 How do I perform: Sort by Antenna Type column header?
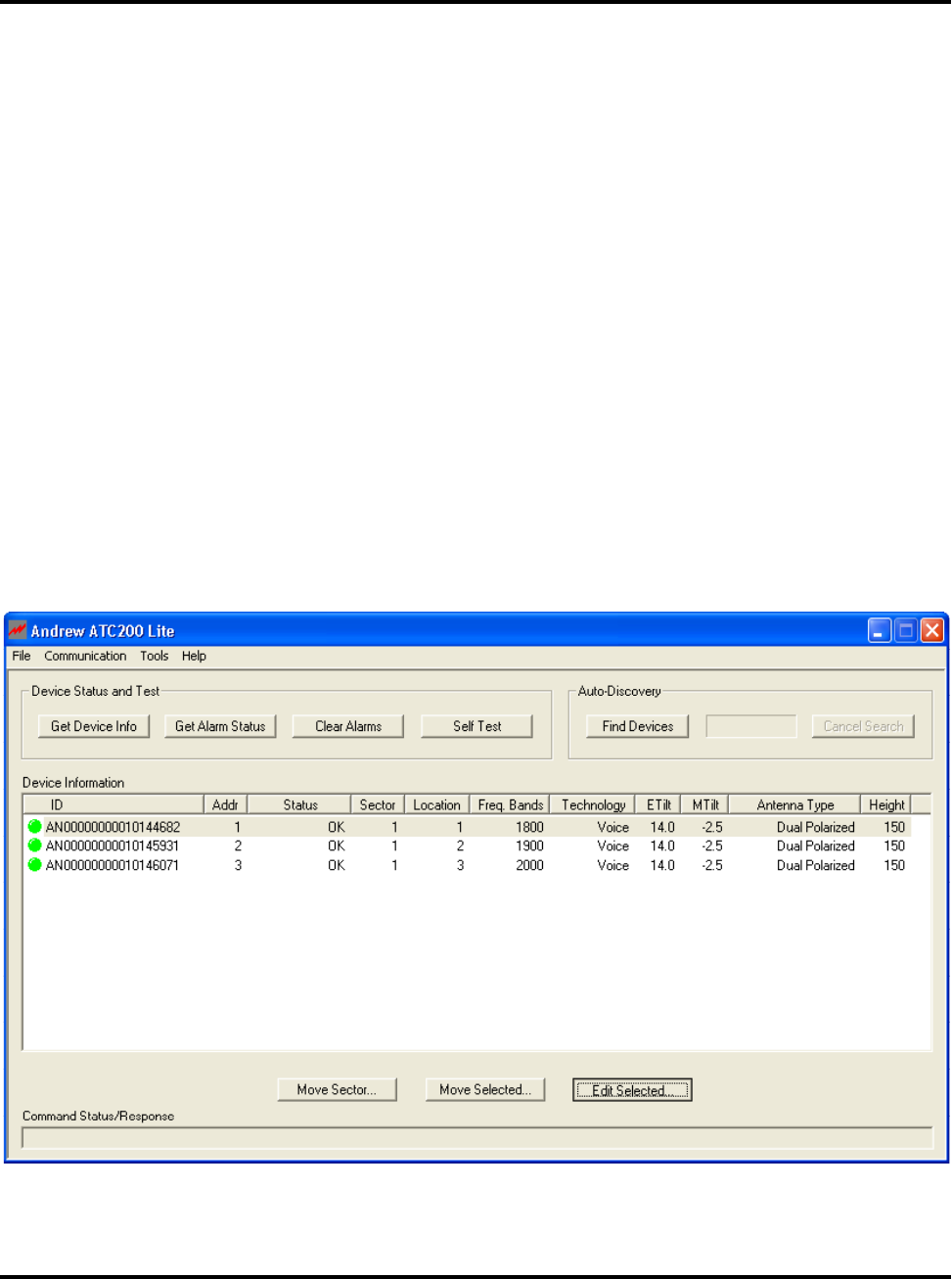pos(794,804)
